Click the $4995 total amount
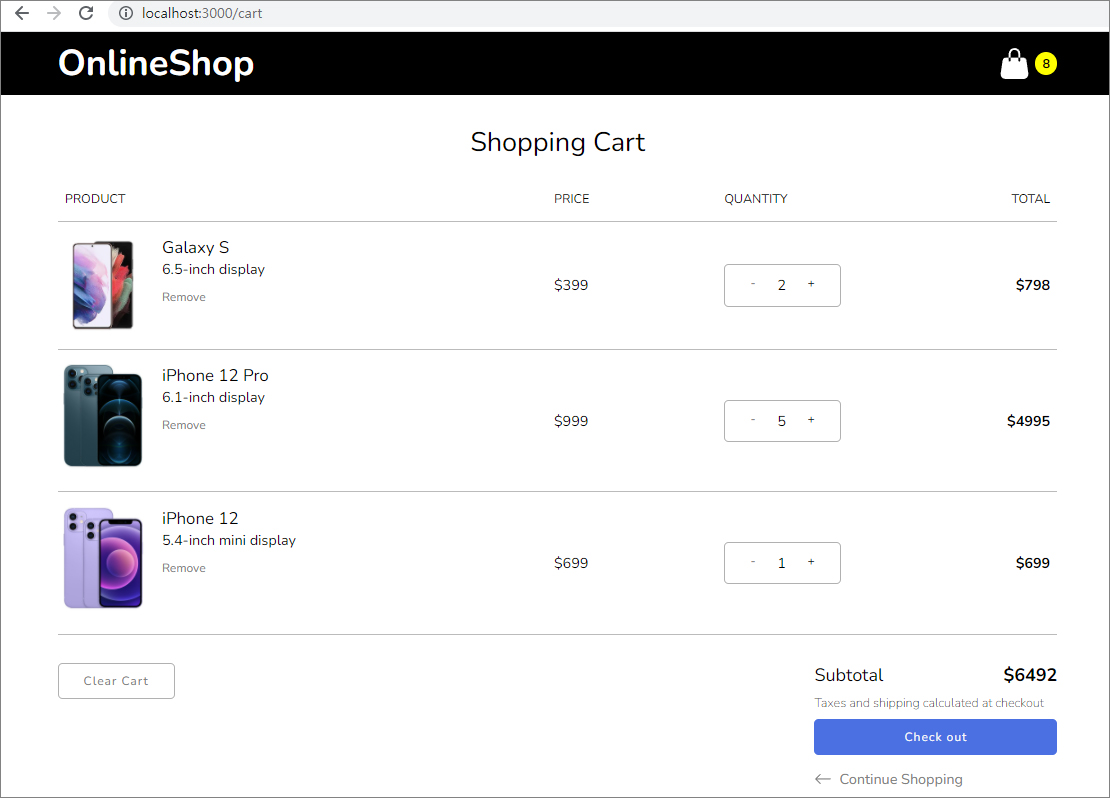The height and width of the screenshot is (798, 1110). click(1029, 421)
